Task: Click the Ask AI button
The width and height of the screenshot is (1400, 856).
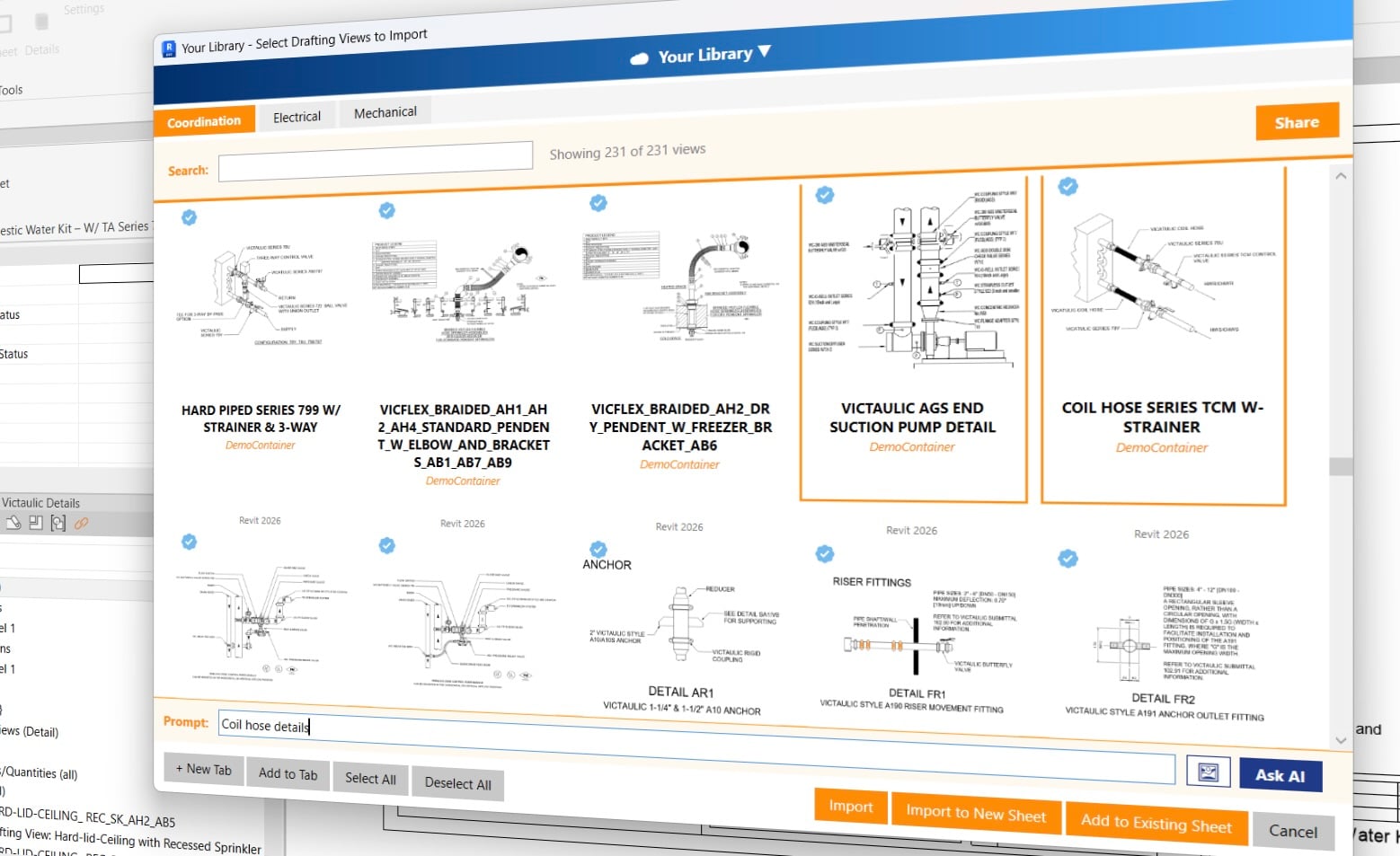Action: click(x=1280, y=775)
